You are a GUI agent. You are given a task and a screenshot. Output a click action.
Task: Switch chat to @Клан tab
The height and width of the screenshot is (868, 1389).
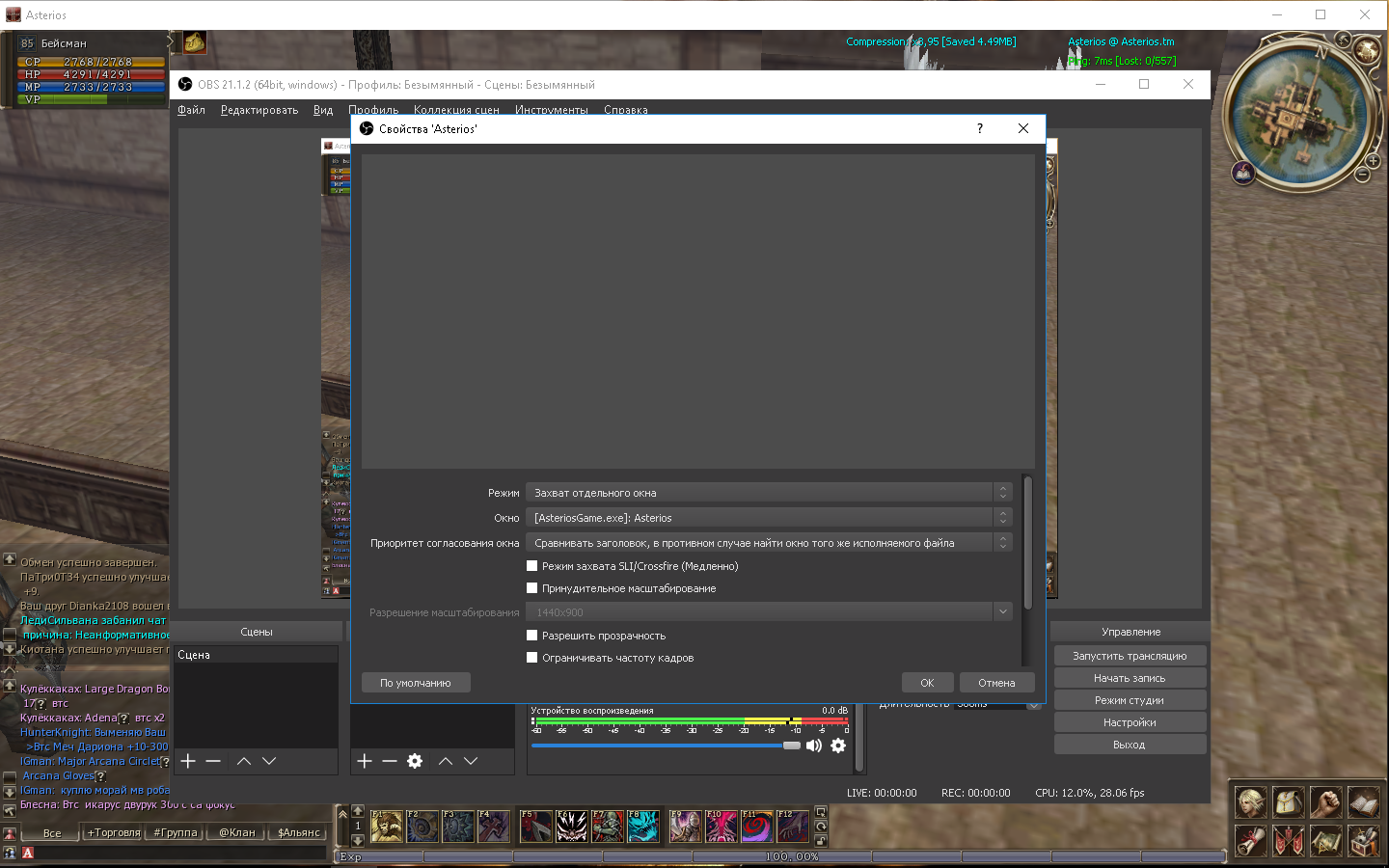(x=236, y=832)
